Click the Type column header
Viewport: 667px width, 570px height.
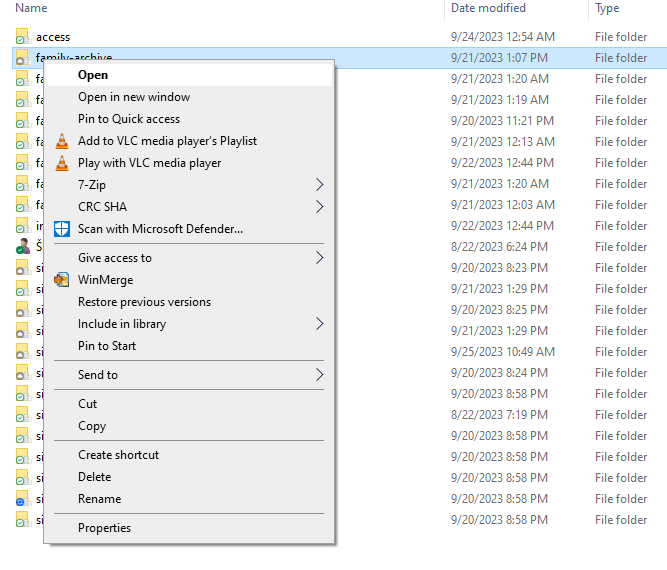pos(607,8)
